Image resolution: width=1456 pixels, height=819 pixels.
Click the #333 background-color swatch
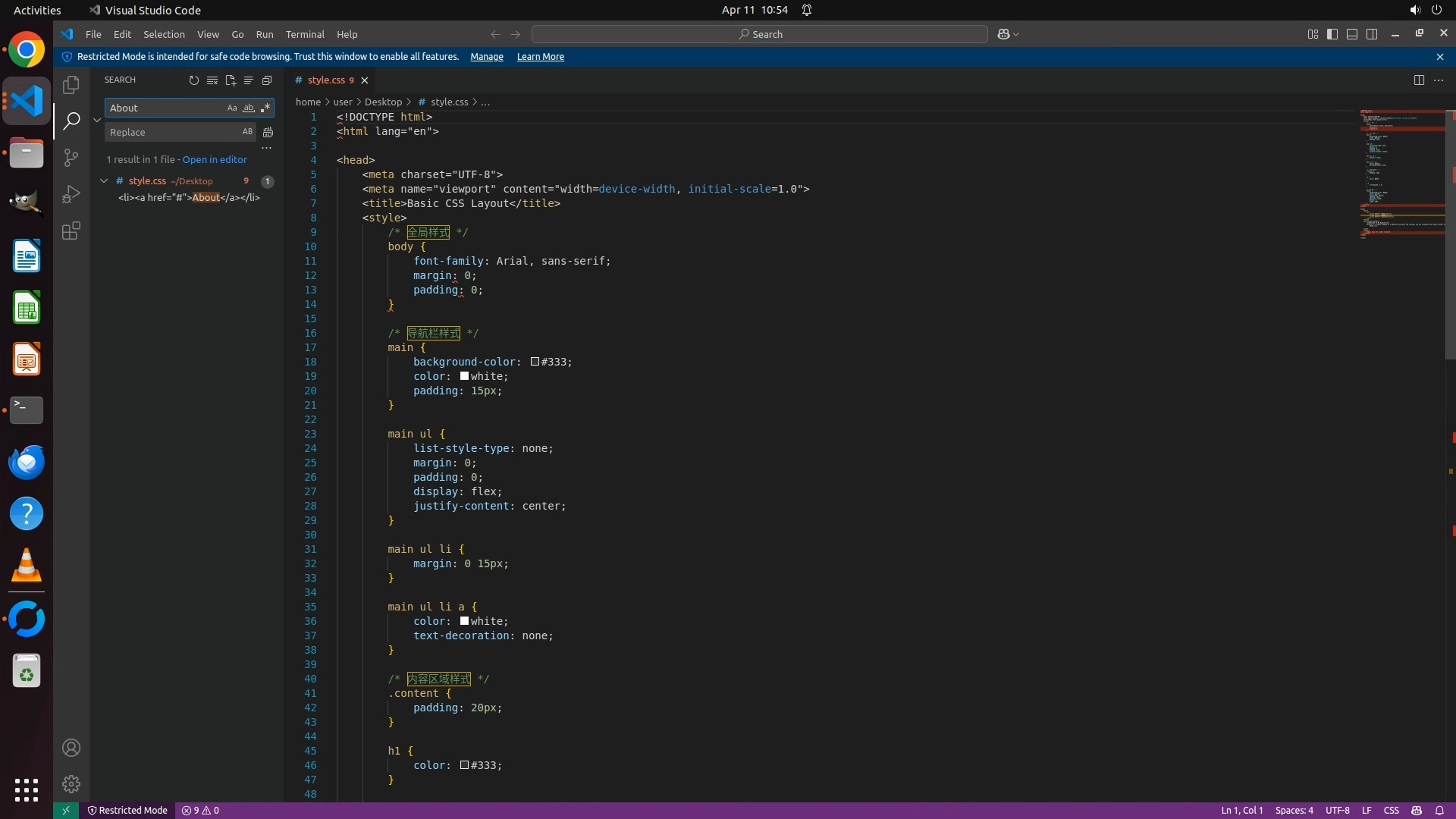click(535, 362)
